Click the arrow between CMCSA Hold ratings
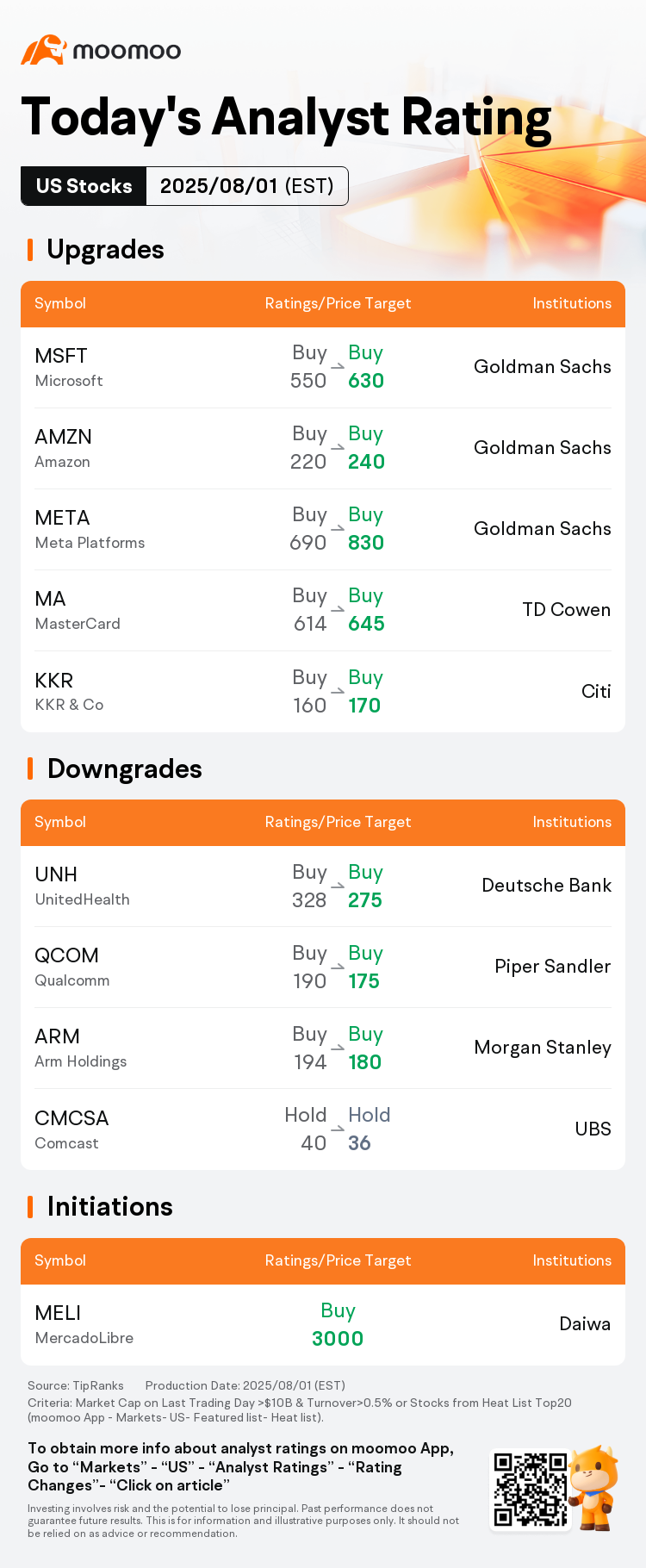This screenshot has width=646, height=1568. click(338, 1129)
